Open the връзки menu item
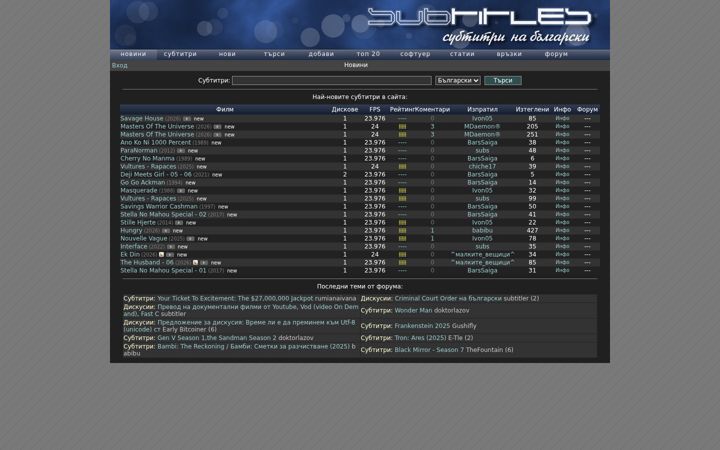The image size is (720, 450). [509, 54]
